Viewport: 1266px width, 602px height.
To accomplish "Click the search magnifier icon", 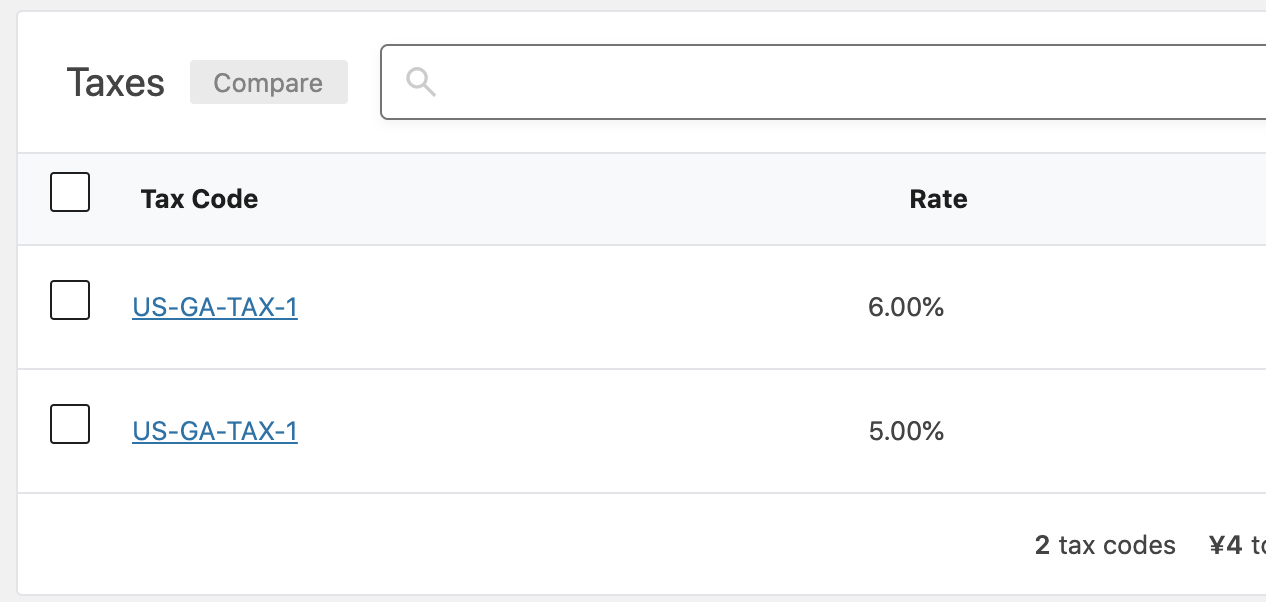I will [420, 81].
